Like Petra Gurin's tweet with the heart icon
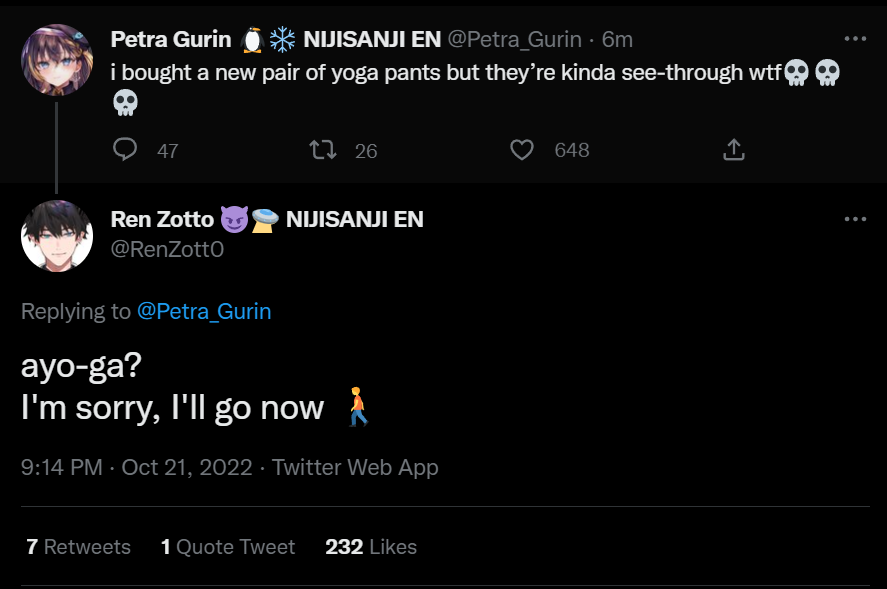Viewport: 887px width, 589px height. tap(522, 150)
